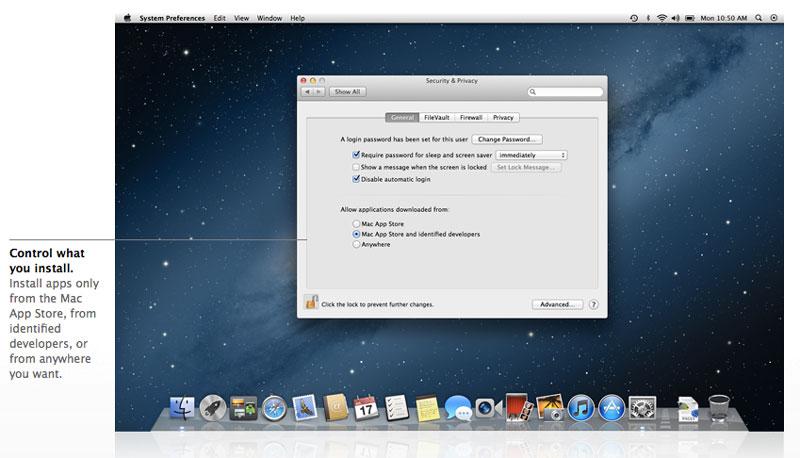Open Contacts address book in Dock
This screenshot has width=800, height=458.
click(336, 408)
